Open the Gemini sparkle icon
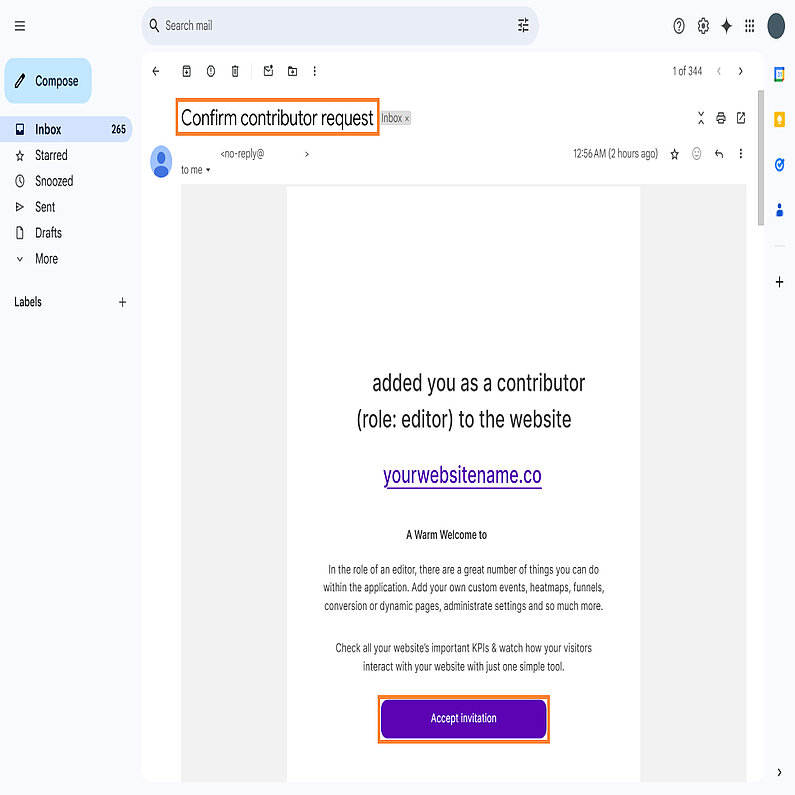Viewport: 795px width, 795px height. (726, 26)
